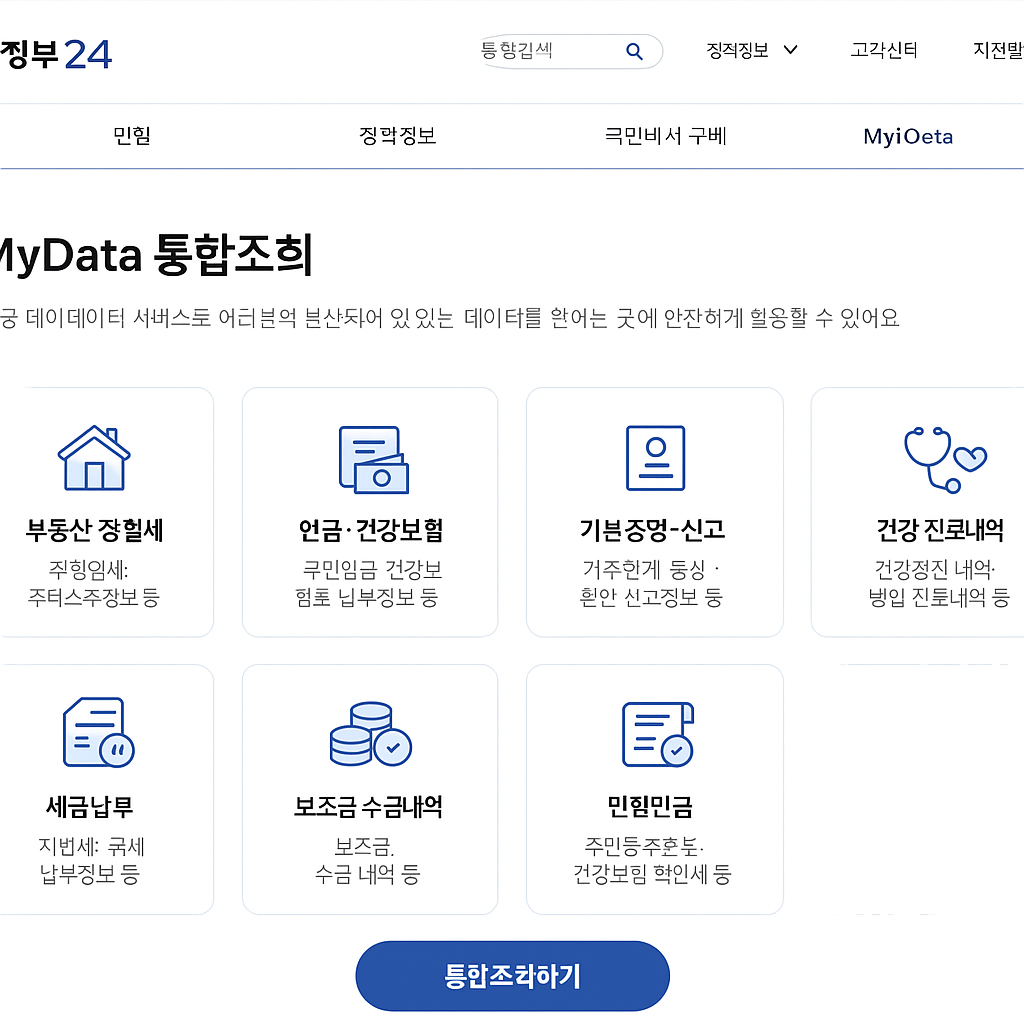Viewport: 1024px width, 1024px height.
Task: Select the ID card icon for 기본증명-신고
Action: 654,458
